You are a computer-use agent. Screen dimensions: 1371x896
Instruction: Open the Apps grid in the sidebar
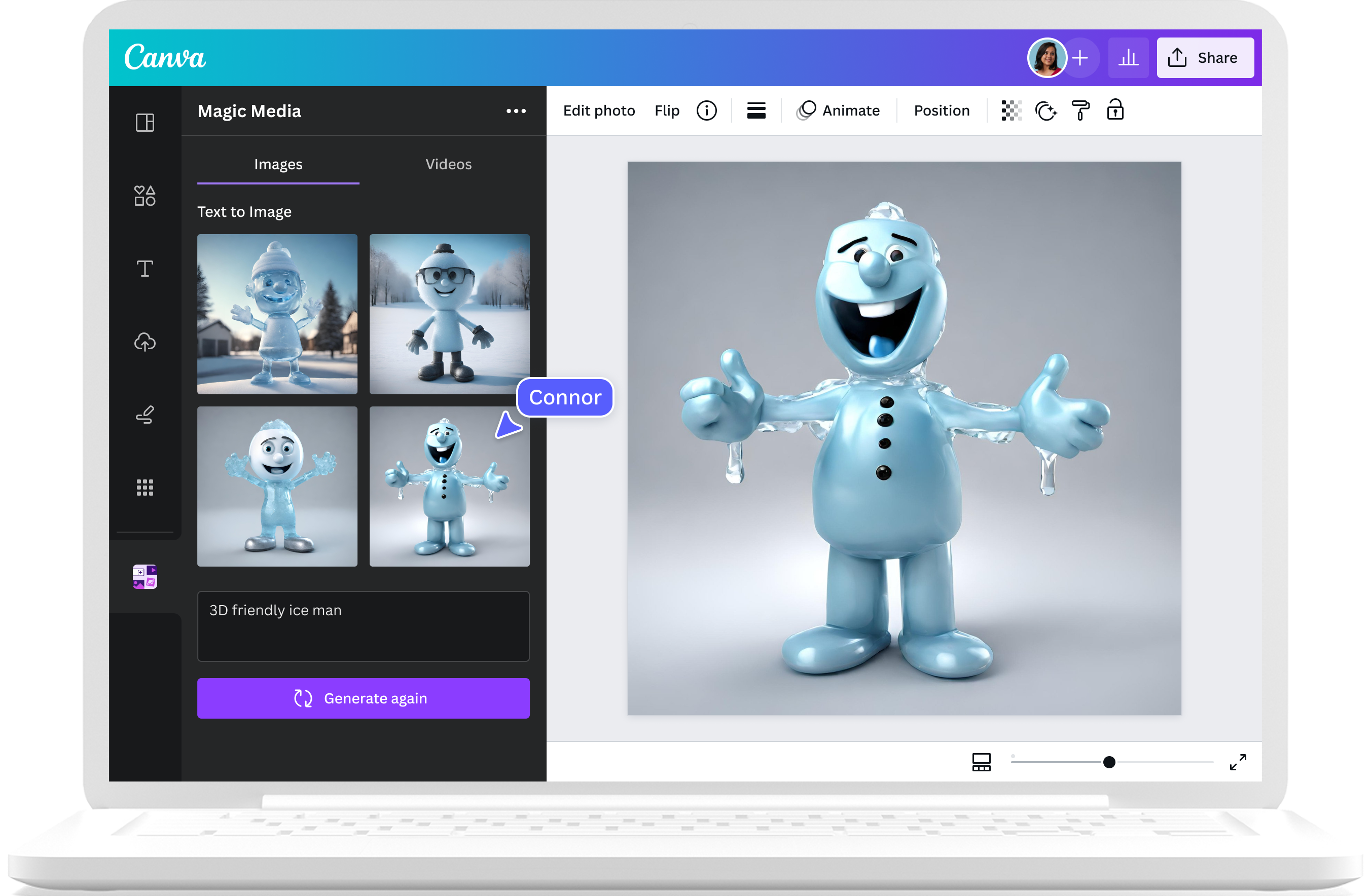tap(145, 487)
